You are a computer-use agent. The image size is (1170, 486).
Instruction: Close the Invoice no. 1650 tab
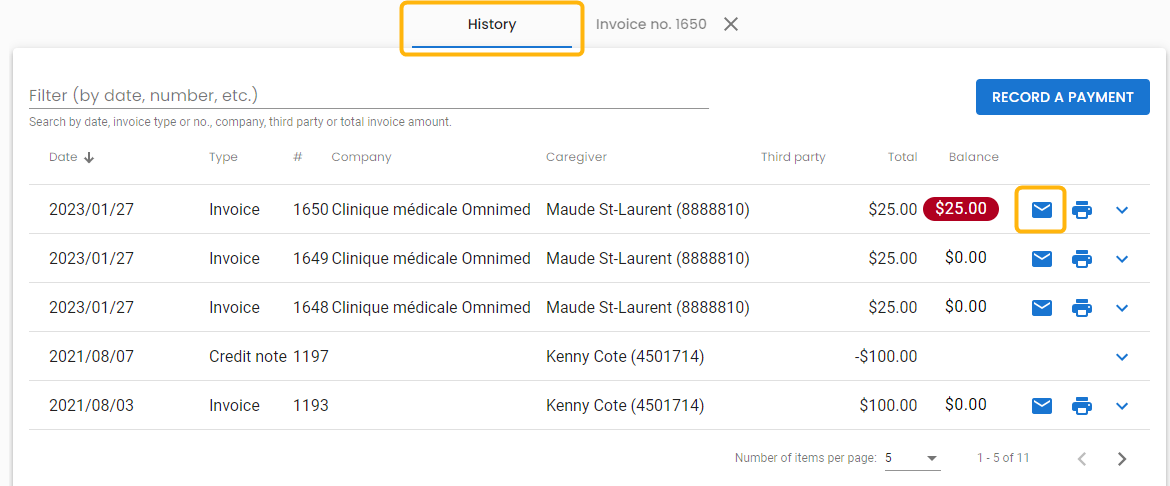731,25
